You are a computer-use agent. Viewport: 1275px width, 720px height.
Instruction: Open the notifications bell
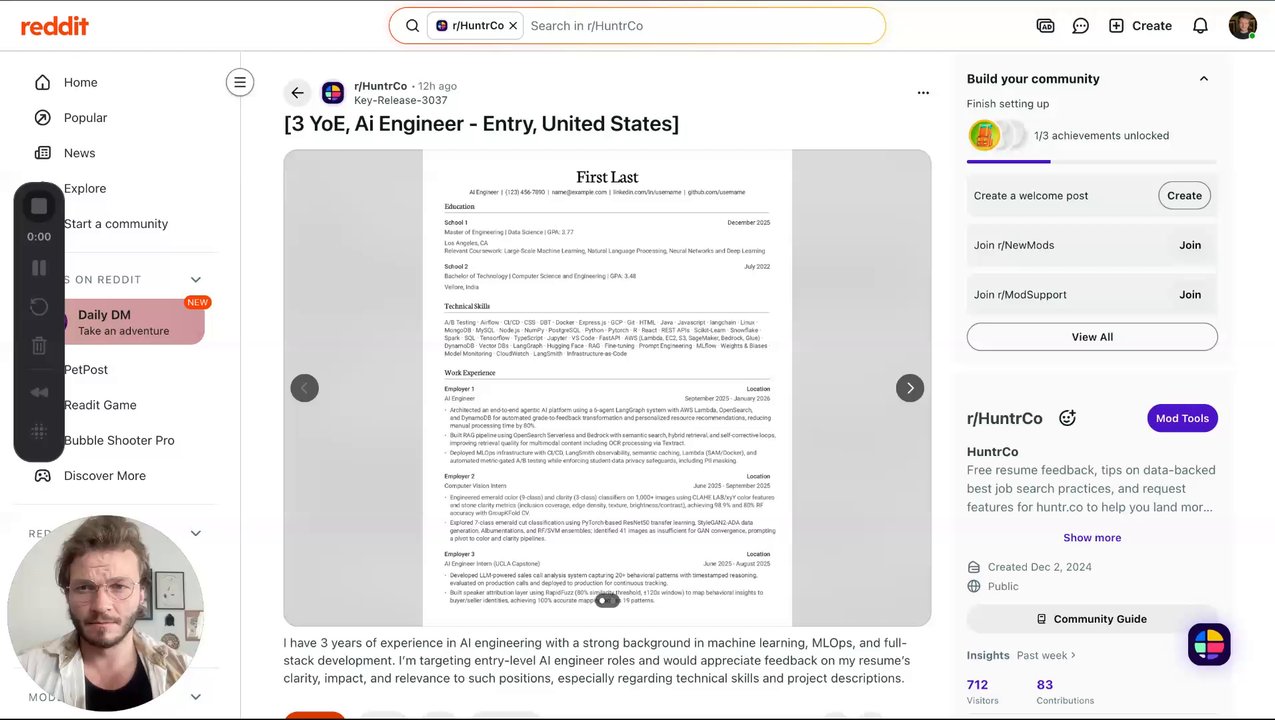1200,26
